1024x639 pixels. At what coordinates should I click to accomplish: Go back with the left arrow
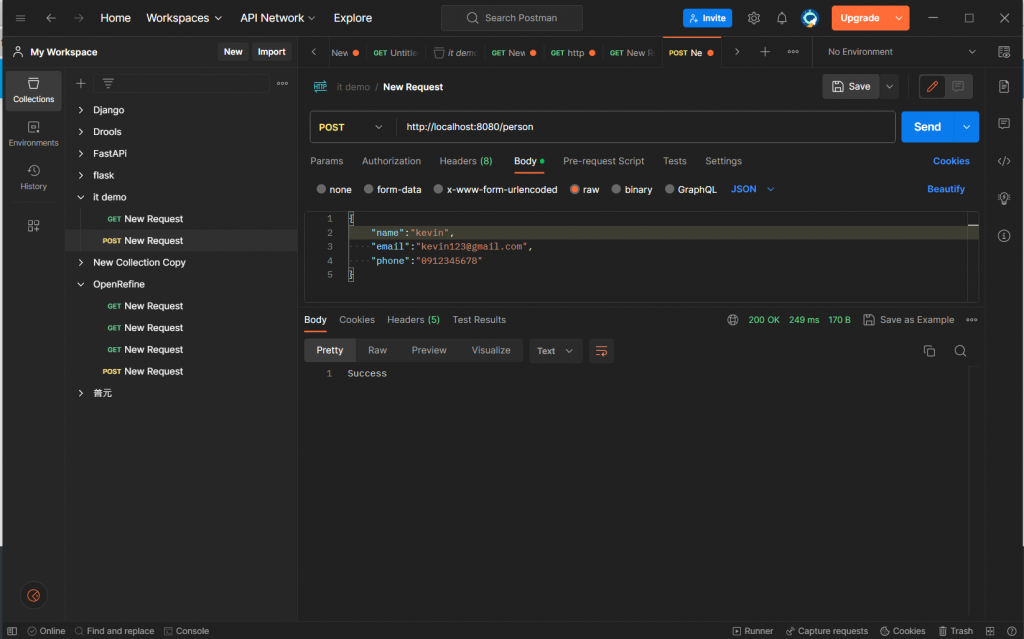point(50,18)
